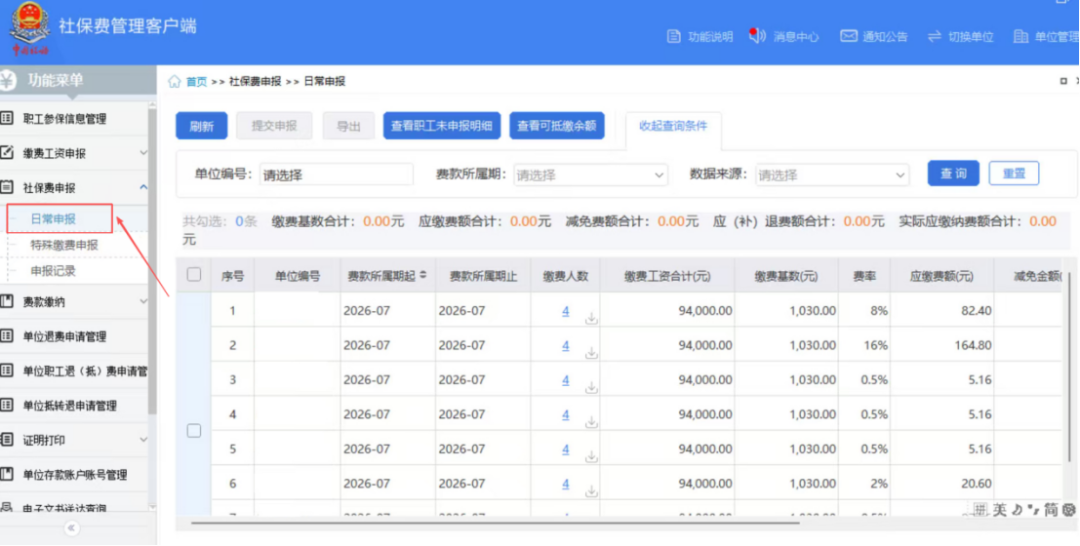This screenshot has width=1080, height=546.
Task: Click 单位抵转退申请管理 menu icon
Action: point(7,405)
